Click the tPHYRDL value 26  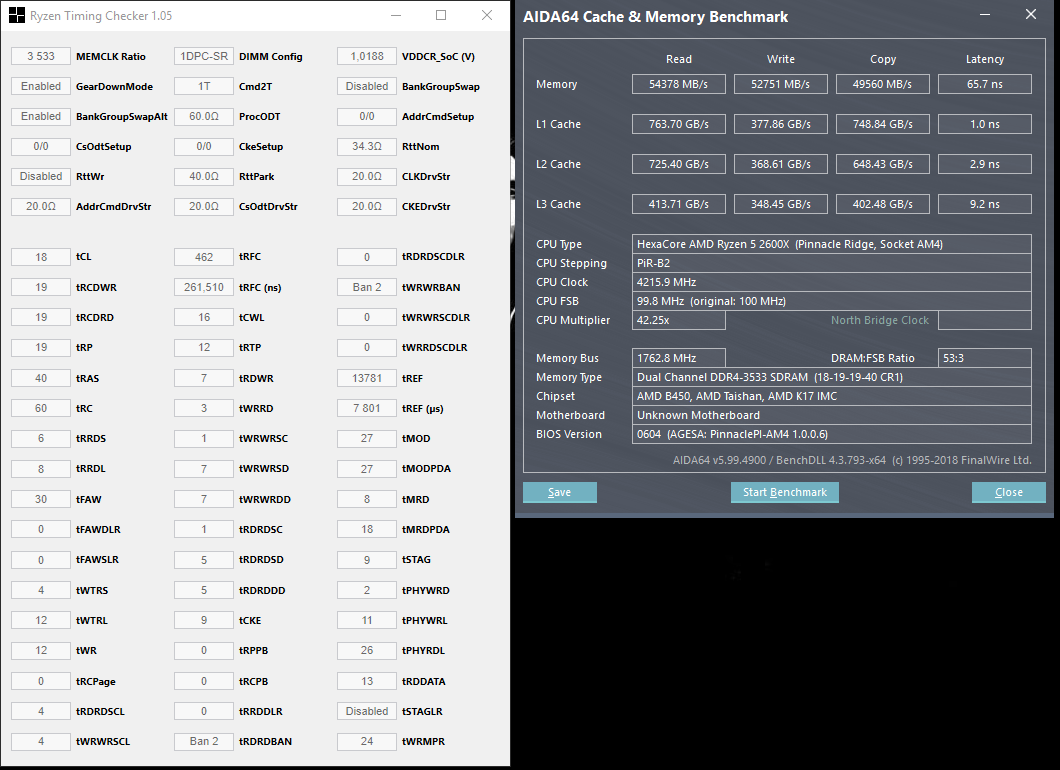click(x=366, y=650)
